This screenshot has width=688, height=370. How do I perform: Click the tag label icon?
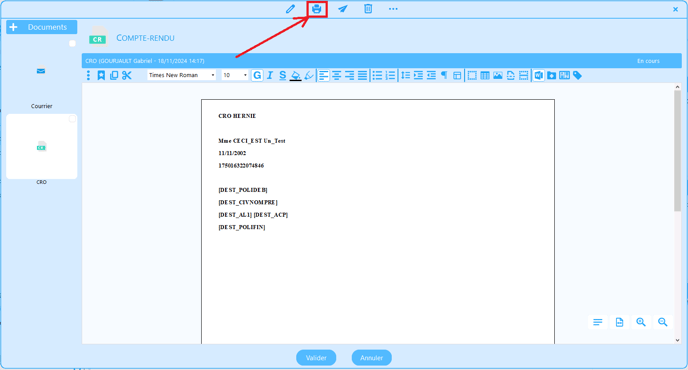577,75
